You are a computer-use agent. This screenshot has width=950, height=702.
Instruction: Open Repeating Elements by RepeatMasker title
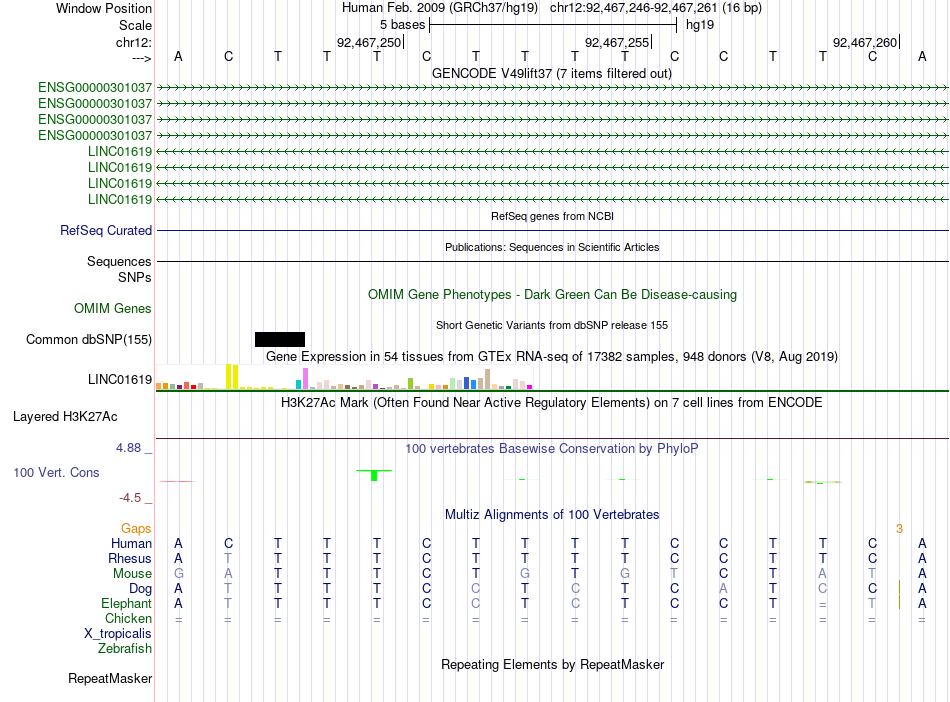(552, 664)
